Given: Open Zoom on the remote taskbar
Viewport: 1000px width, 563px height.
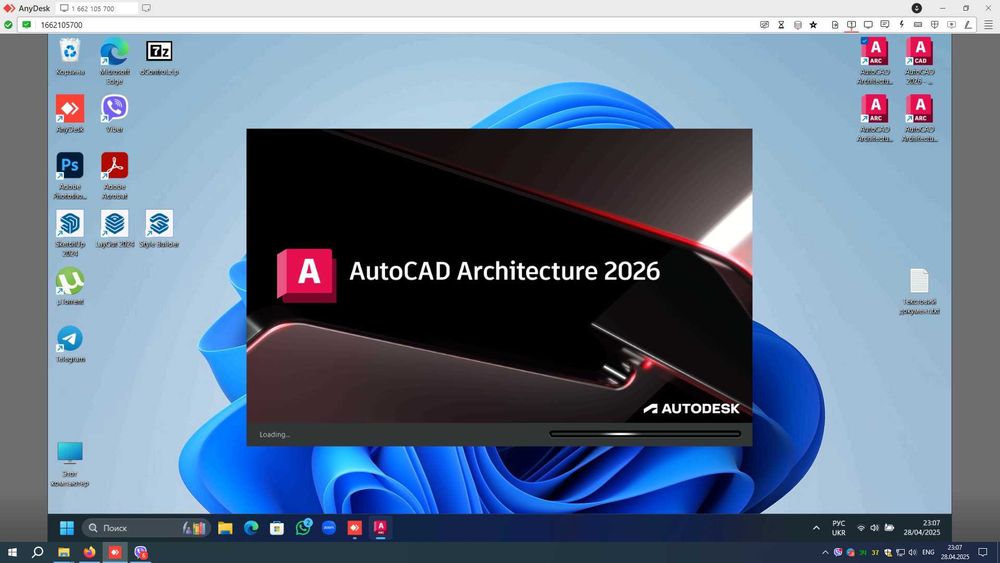Looking at the screenshot, I should [x=328, y=528].
